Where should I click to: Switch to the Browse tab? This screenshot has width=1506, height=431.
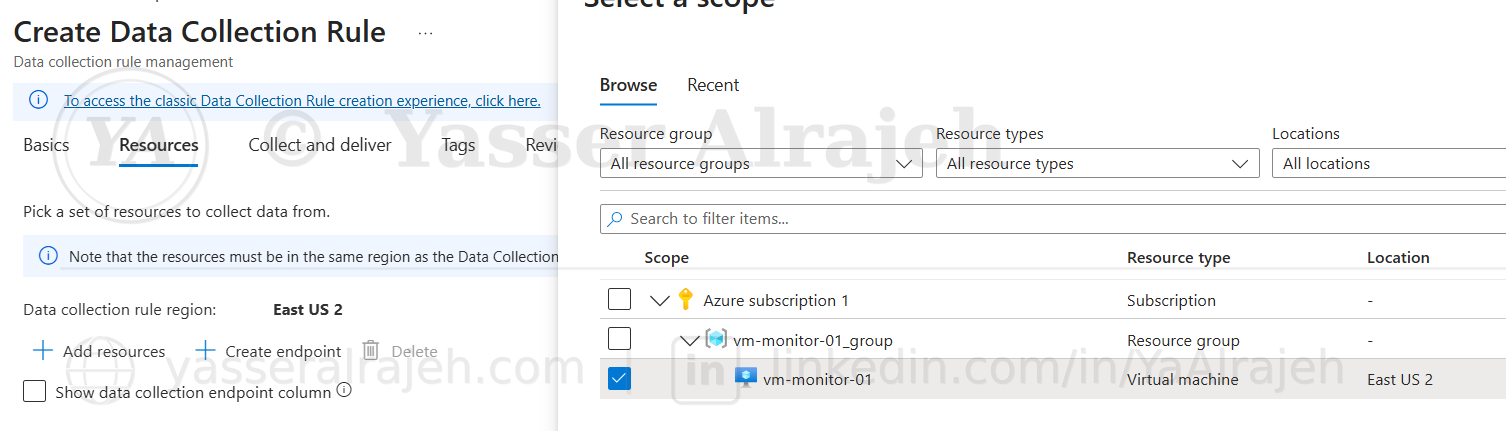628,85
